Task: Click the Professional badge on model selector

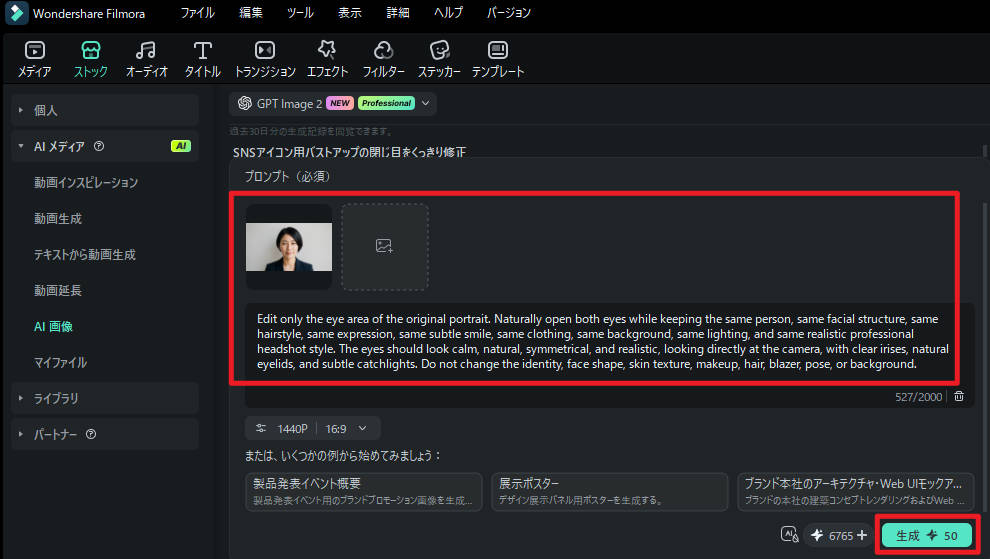Action: [386, 103]
